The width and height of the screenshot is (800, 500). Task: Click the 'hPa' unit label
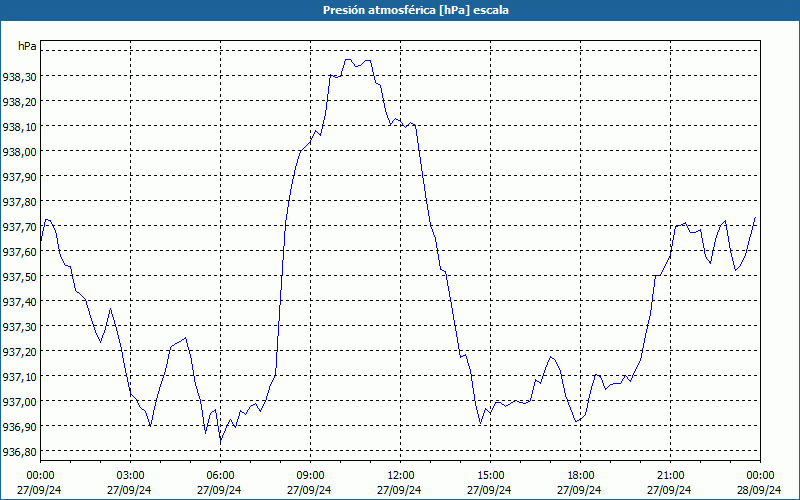click(x=27, y=46)
